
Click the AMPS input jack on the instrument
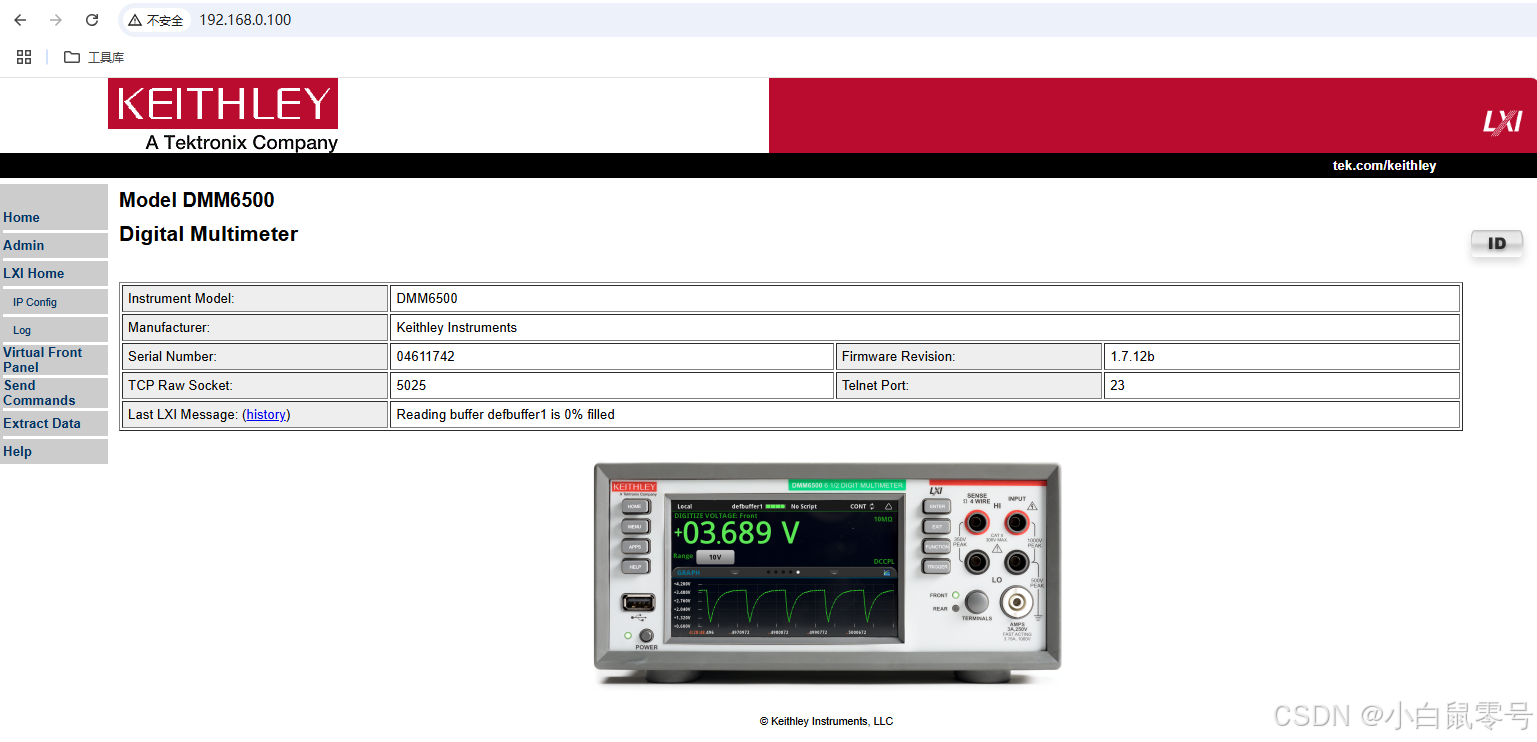(1017, 602)
